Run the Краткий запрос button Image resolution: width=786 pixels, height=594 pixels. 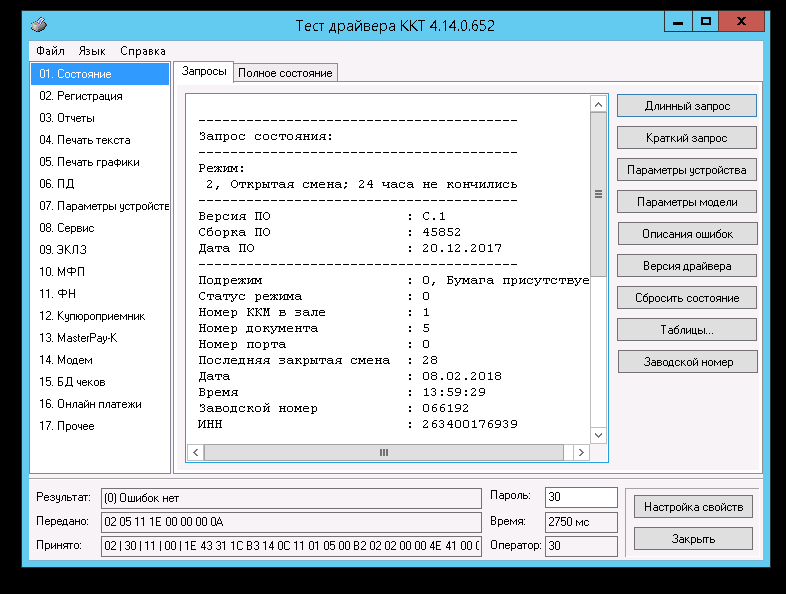(x=687, y=138)
